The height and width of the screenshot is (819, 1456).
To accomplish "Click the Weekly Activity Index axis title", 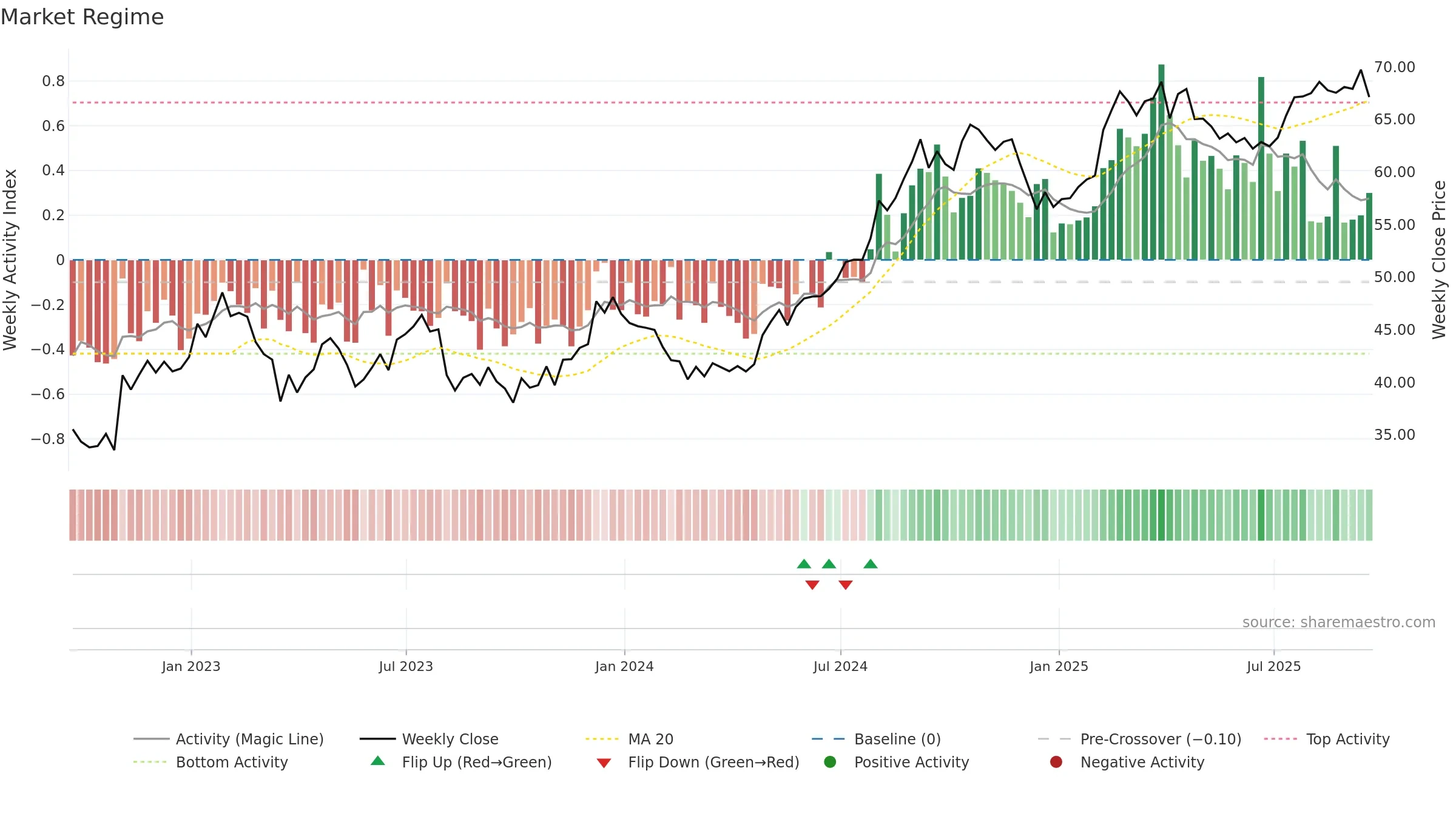I will tap(10, 260).
